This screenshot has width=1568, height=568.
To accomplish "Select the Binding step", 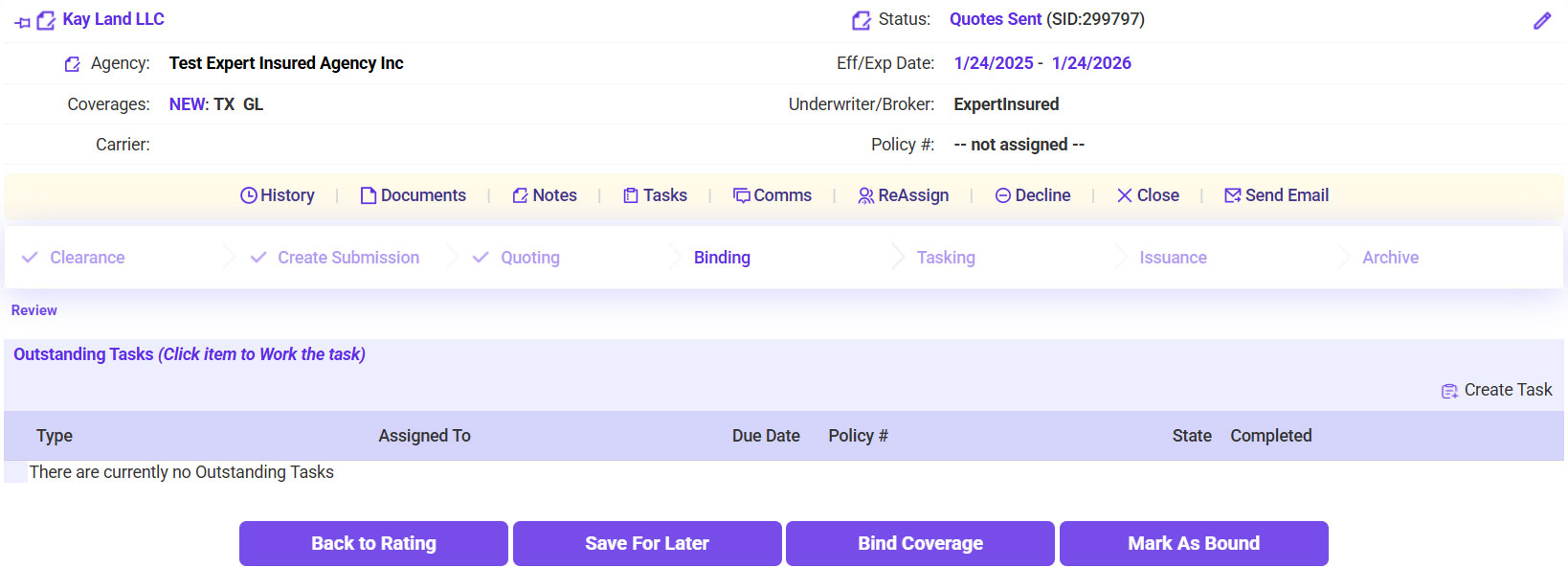I will [722, 258].
